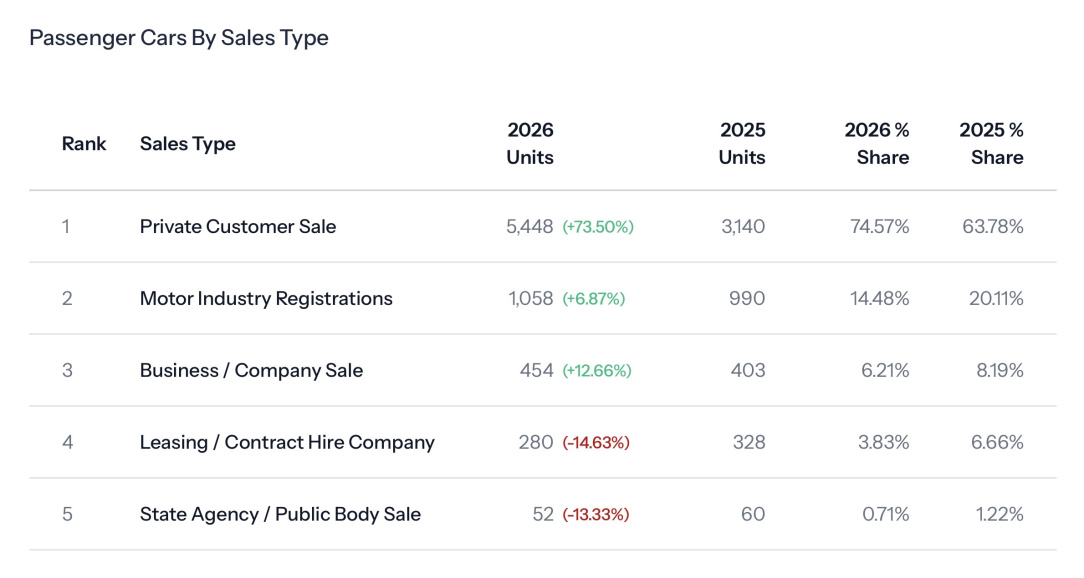This screenshot has height=578, width=1084.
Task: Click the -13.33% change value
Action: pyautogui.click(x=596, y=515)
